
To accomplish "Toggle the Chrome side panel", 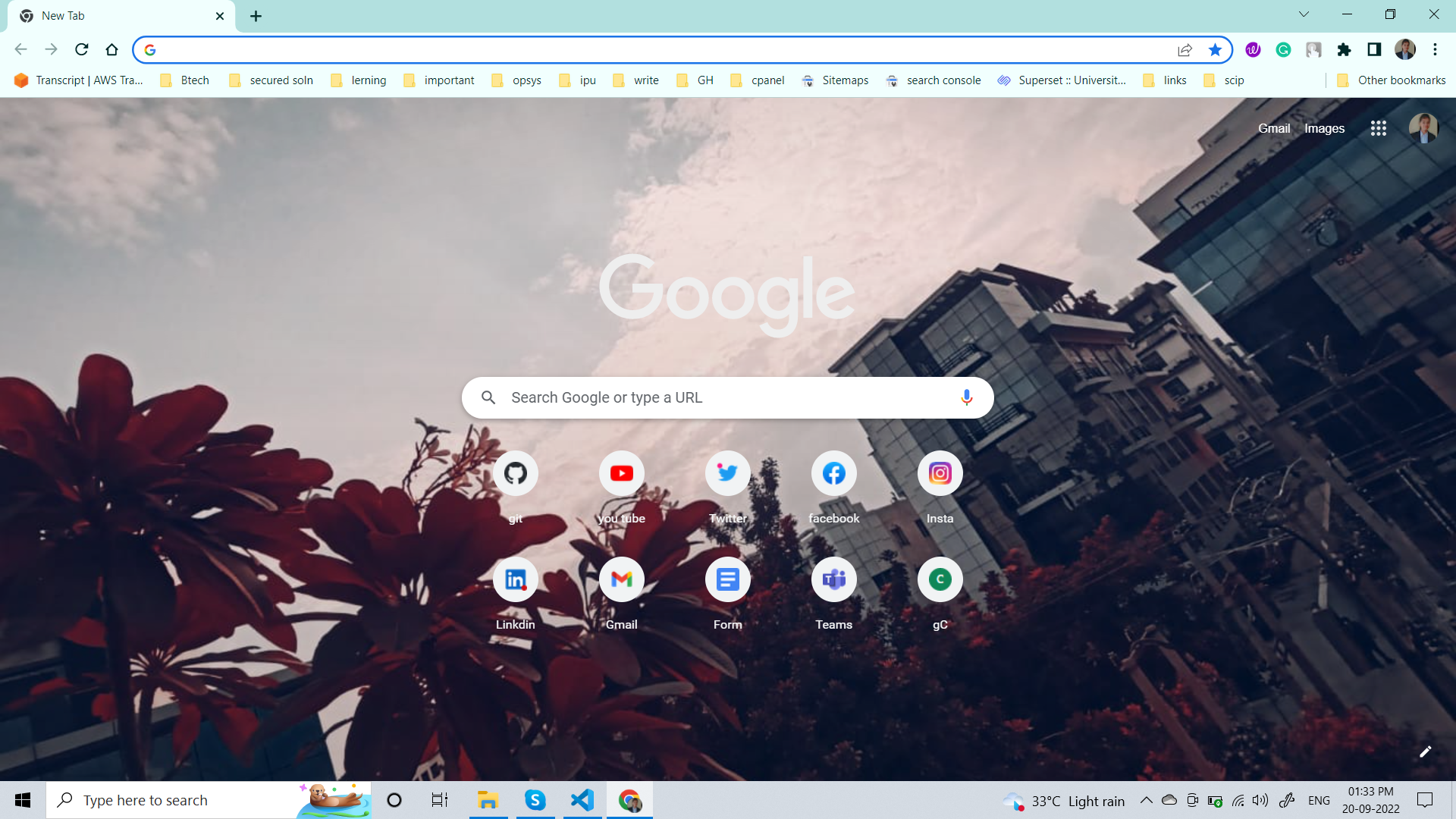I will 1374,50.
